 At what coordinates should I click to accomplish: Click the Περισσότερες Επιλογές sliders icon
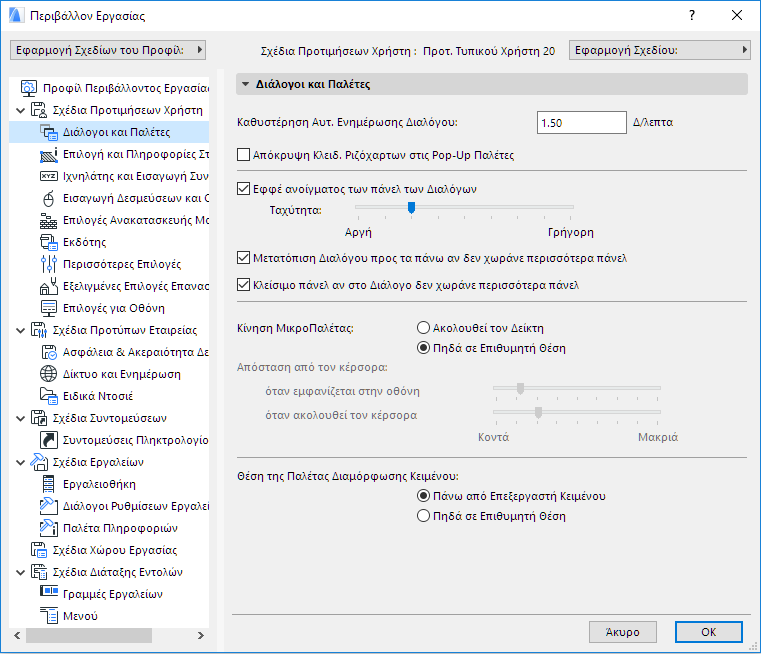pyautogui.click(x=49, y=264)
